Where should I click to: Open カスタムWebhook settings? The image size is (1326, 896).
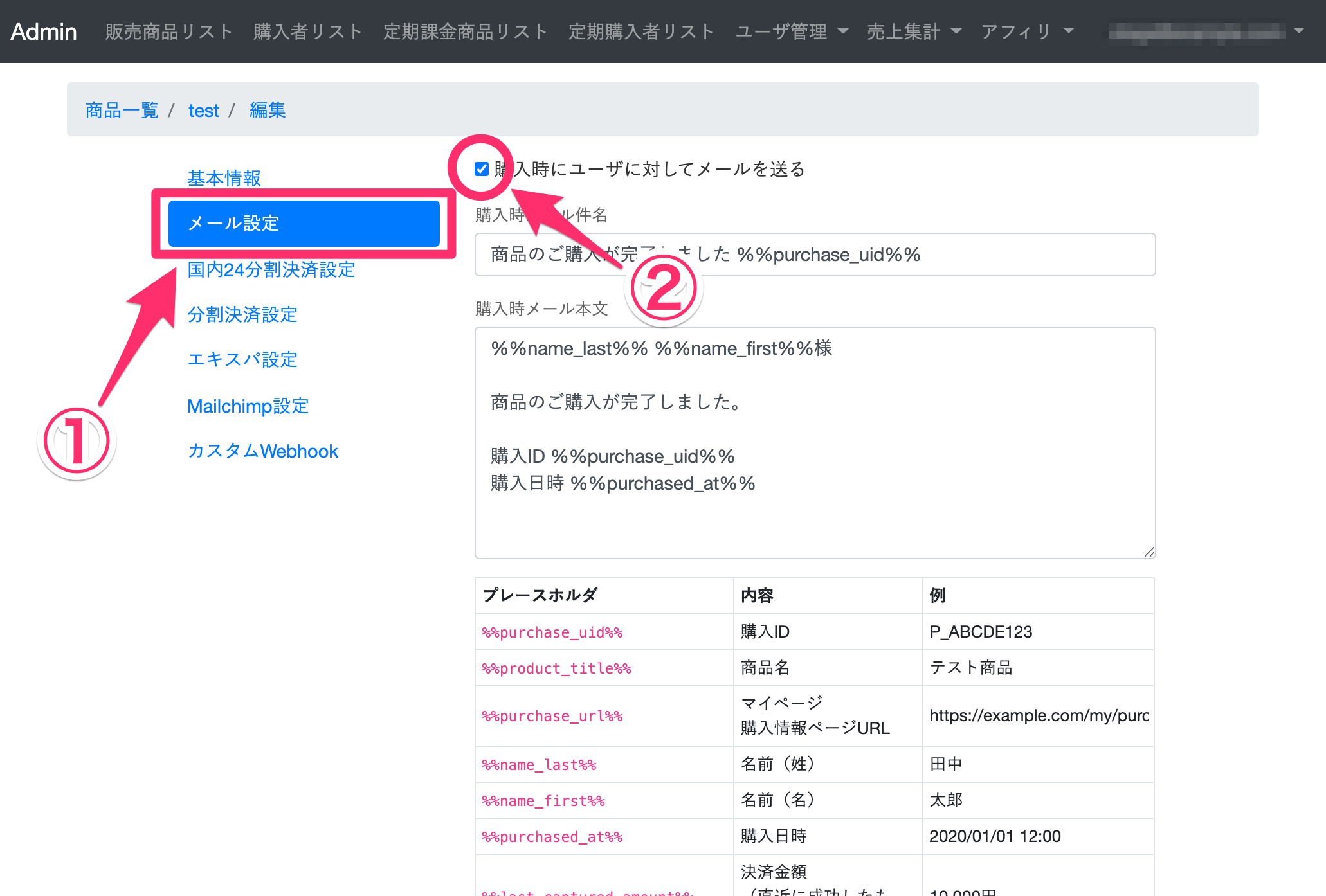coord(262,451)
